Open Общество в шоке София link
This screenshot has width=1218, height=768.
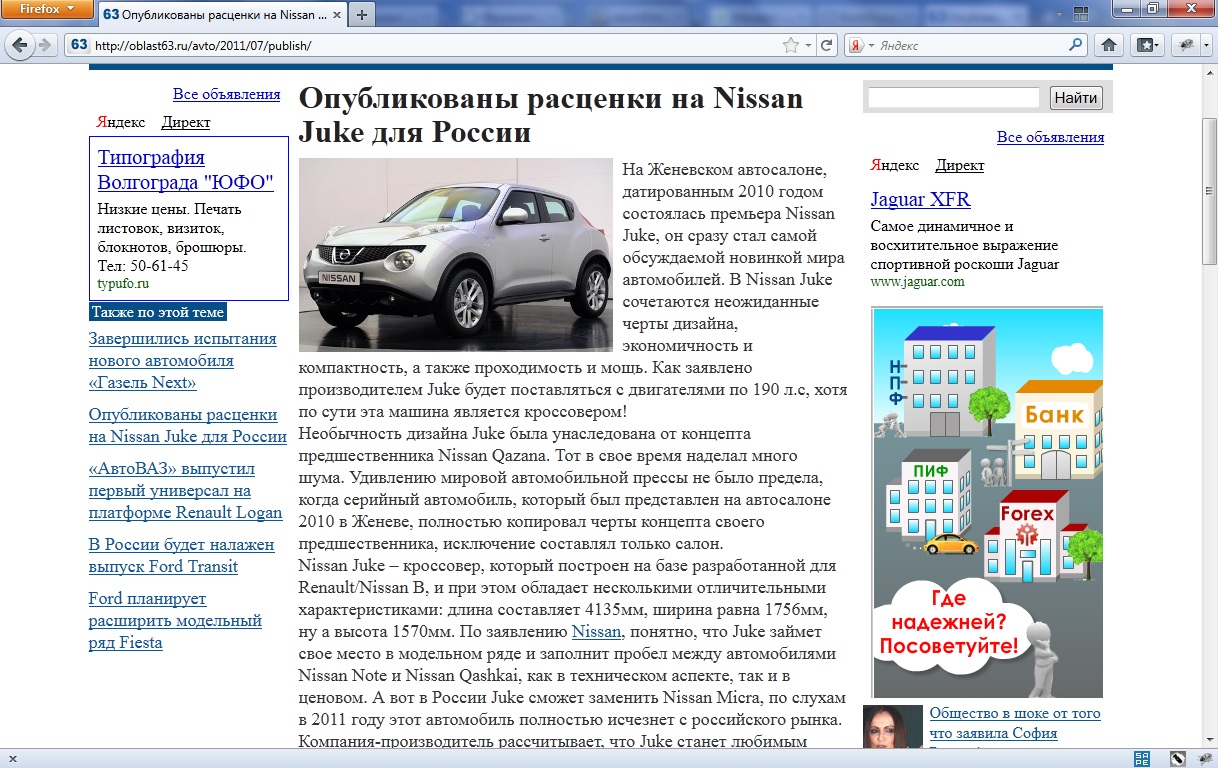(x=1015, y=723)
